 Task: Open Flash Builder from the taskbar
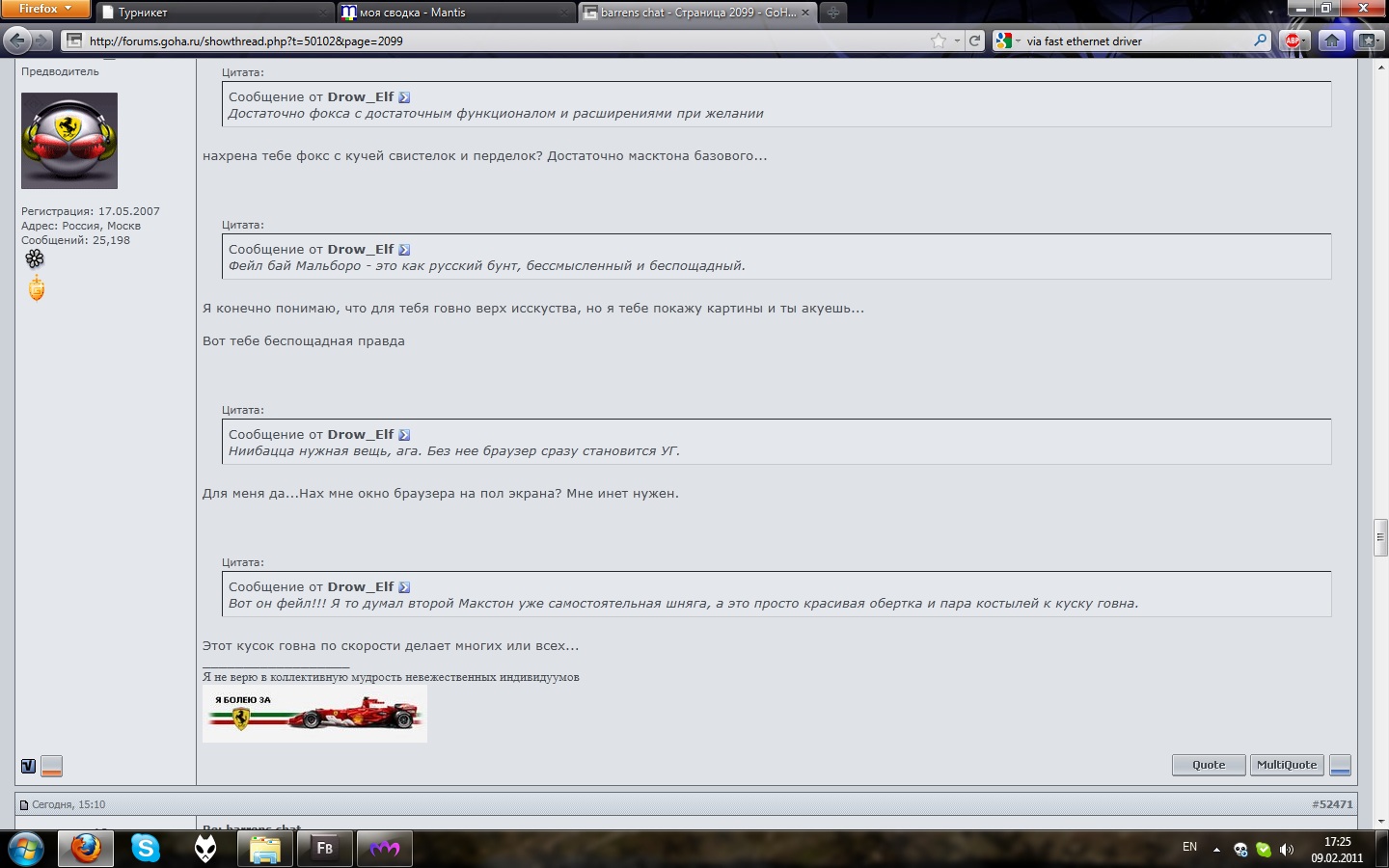324,848
